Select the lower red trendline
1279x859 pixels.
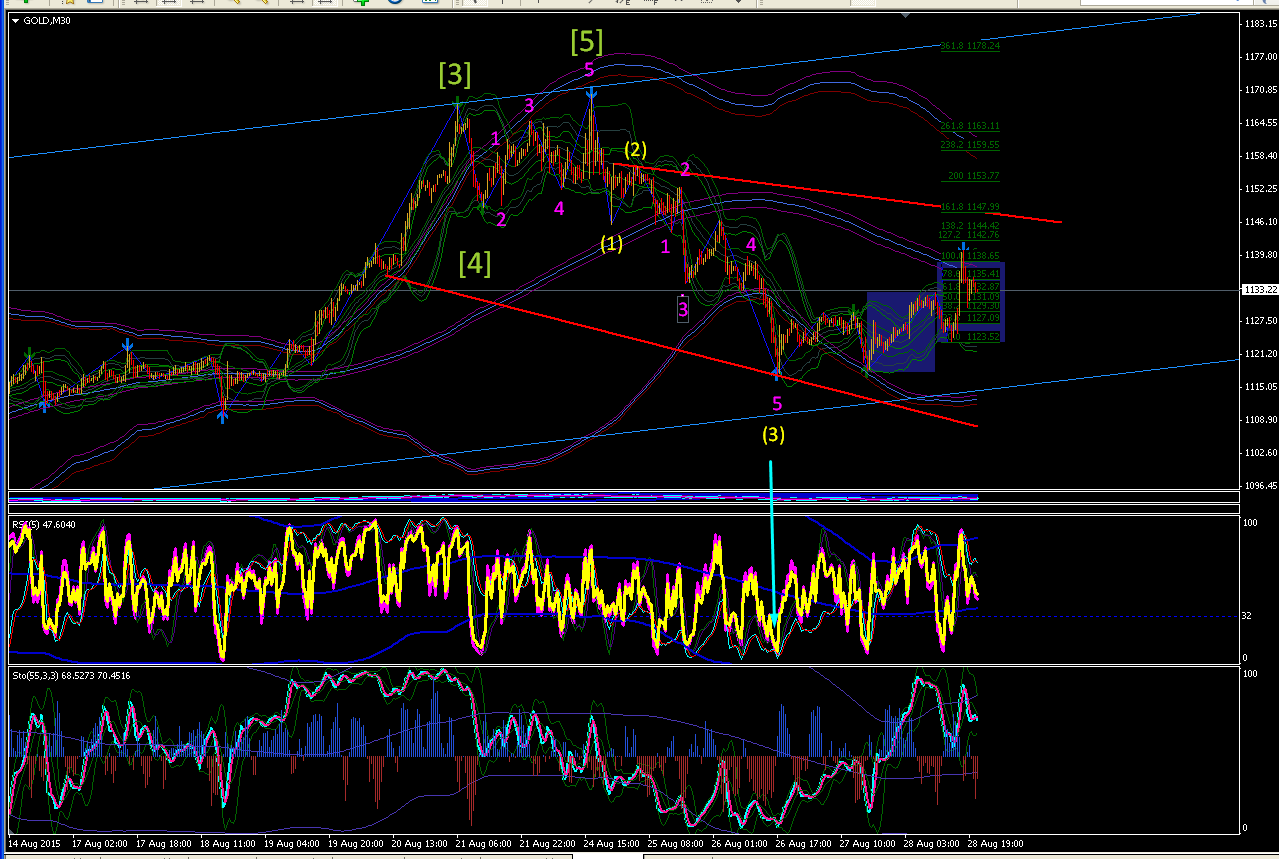point(681,351)
